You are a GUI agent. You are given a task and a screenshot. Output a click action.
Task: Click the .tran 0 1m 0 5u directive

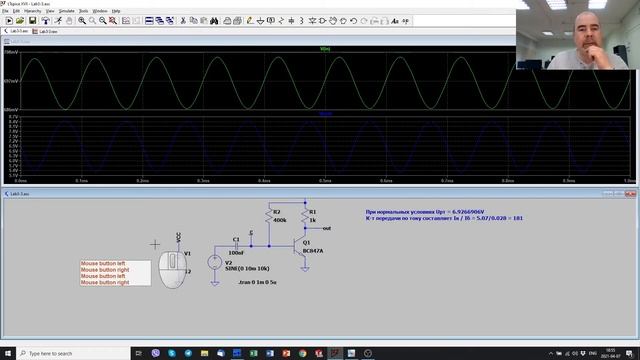point(257,282)
